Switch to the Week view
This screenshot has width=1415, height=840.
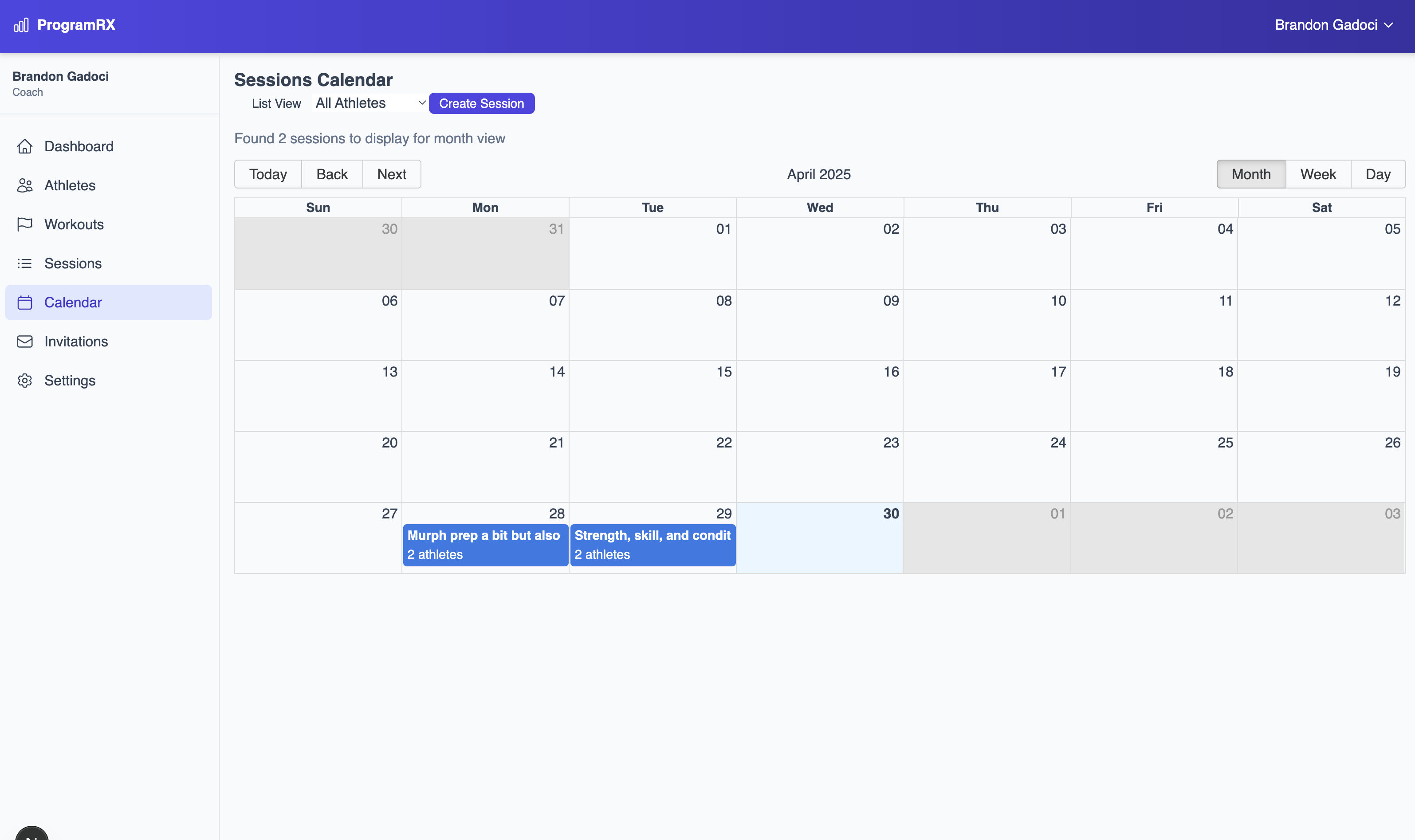point(1318,174)
